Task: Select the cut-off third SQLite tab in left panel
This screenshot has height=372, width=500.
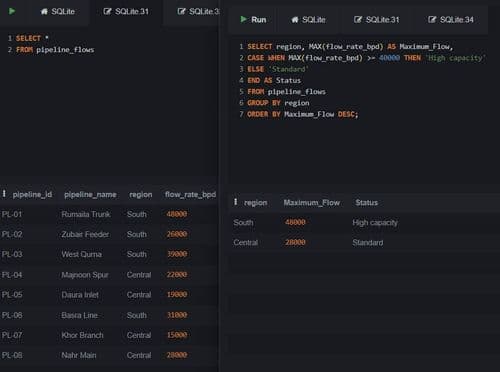Action: 198,12
